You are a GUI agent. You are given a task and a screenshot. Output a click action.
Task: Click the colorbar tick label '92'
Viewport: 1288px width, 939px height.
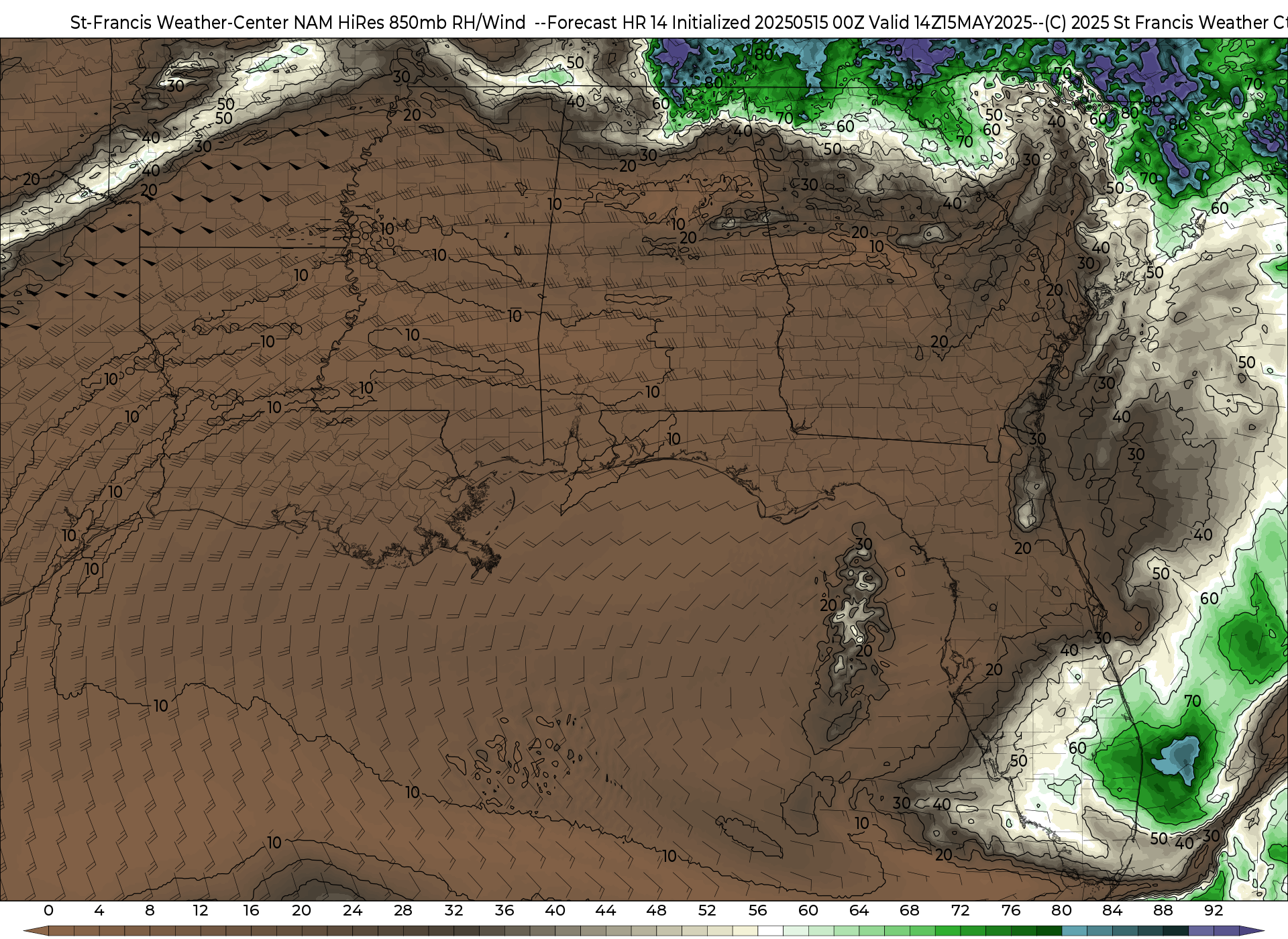tap(1214, 910)
